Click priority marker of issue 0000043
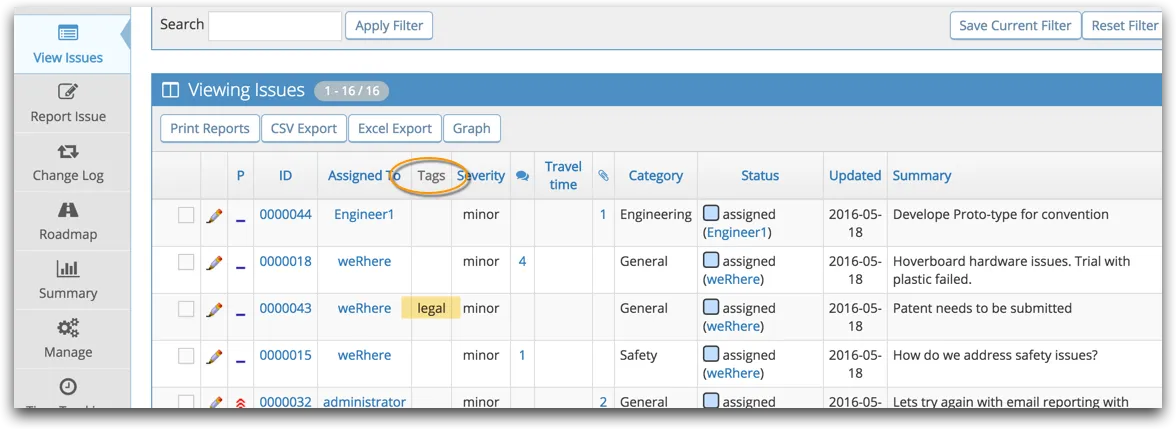The width and height of the screenshot is (1176, 429). pos(241,314)
